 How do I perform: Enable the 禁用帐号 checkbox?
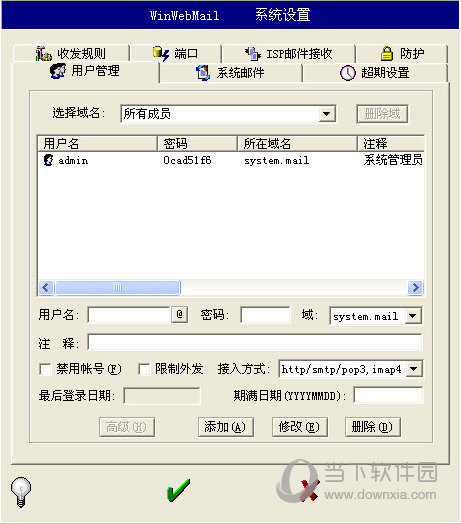pos(45,369)
